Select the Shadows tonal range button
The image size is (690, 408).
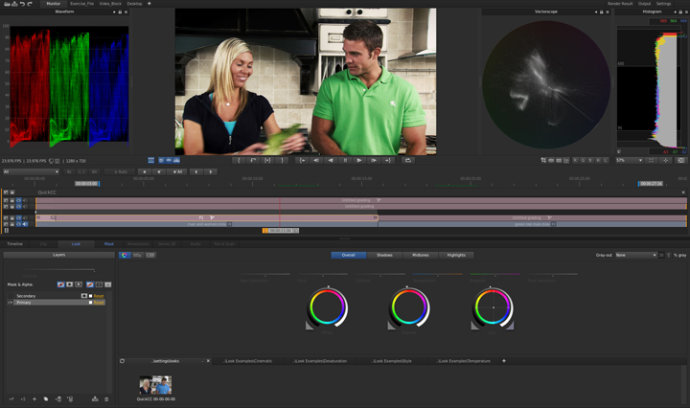385,255
